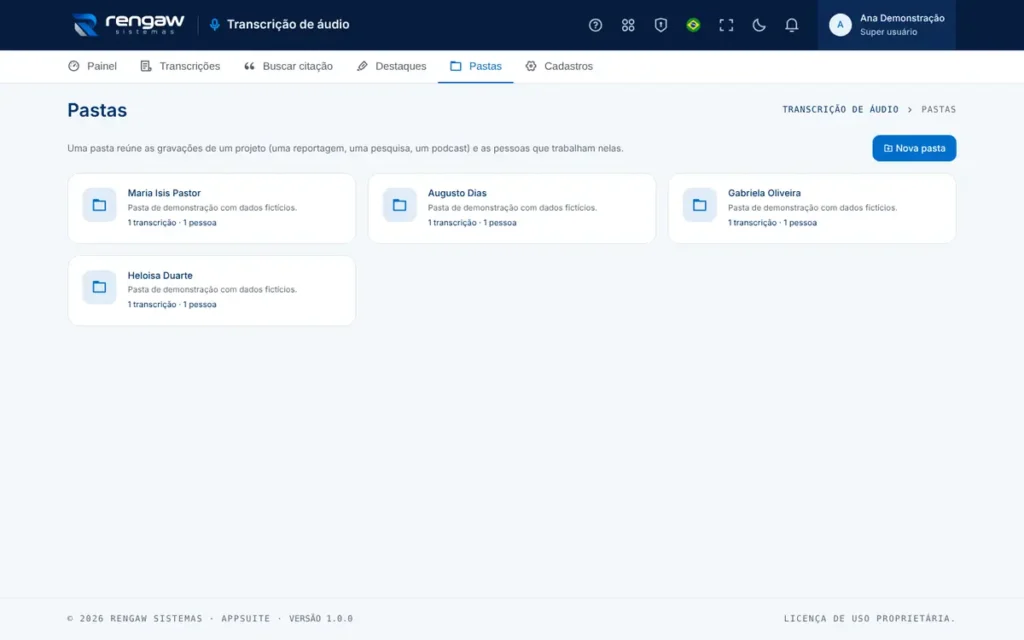Click the folder icon on Maria Isis Pastor card

tap(99, 205)
